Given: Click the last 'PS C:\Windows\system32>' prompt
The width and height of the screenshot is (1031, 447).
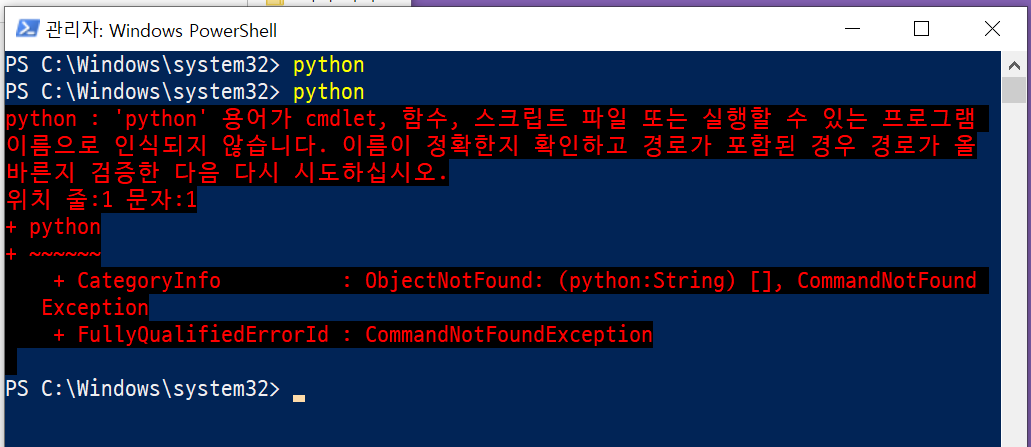Looking at the screenshot, I should [143, 388].
